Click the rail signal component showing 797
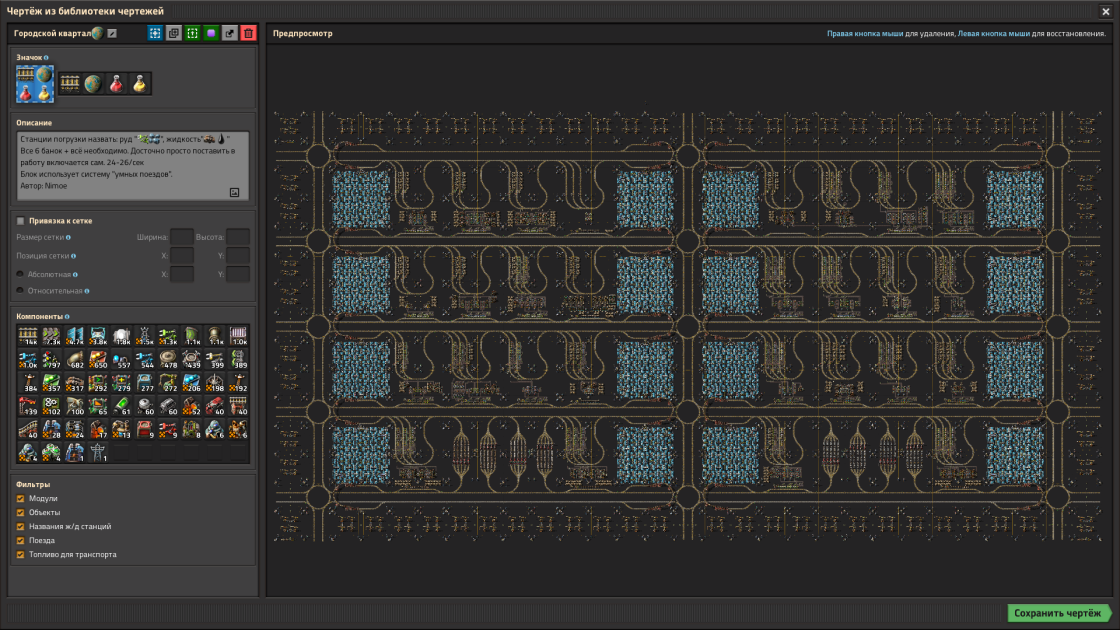1120x630 pixels. coord(51,359)
